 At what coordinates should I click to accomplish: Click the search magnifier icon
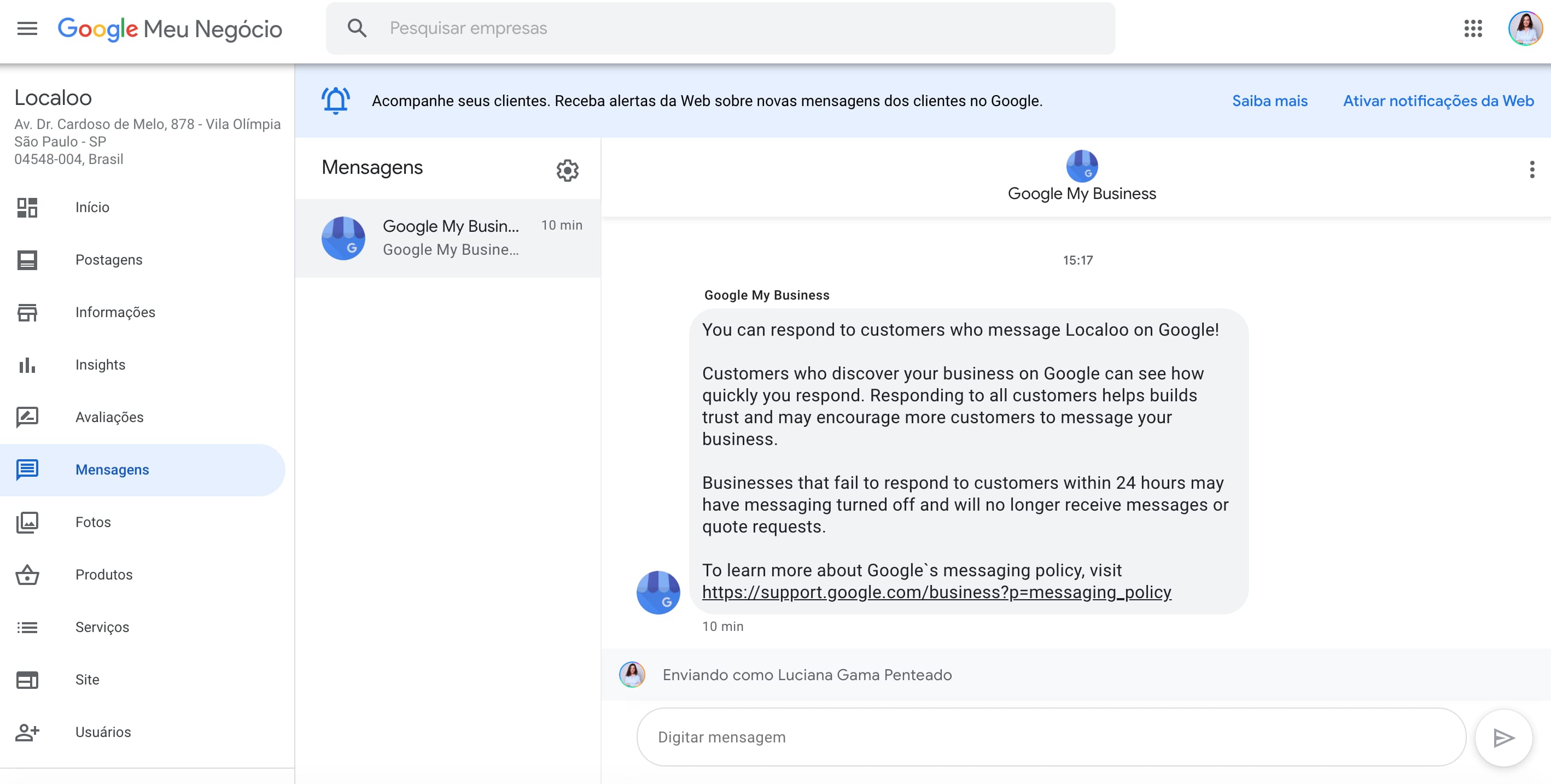pyautogui.click(x=357, y=28)
